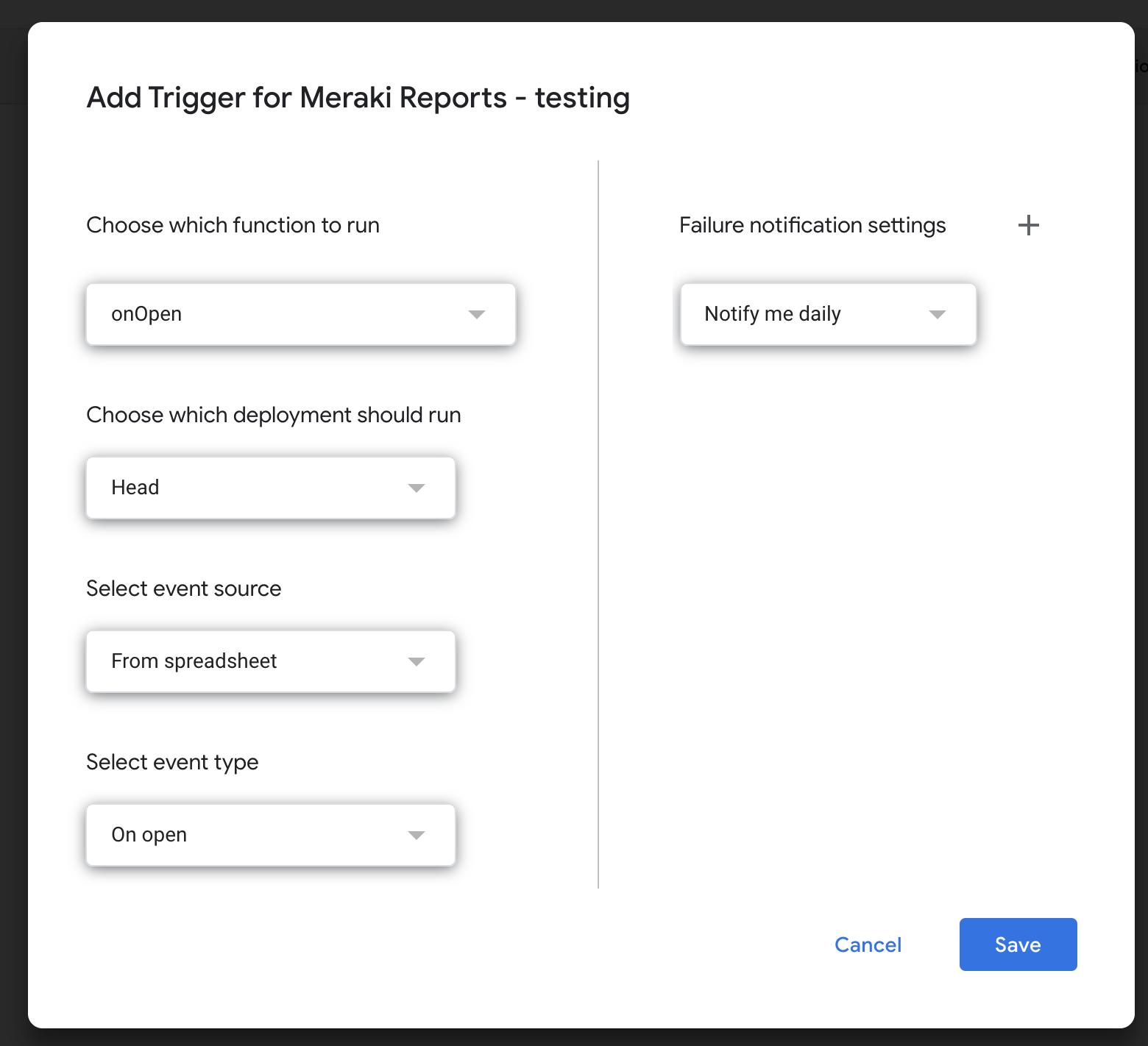Click the vertical divider between settings columns
This screenshot has width=1148, height=1046.
tap(598, 524)
